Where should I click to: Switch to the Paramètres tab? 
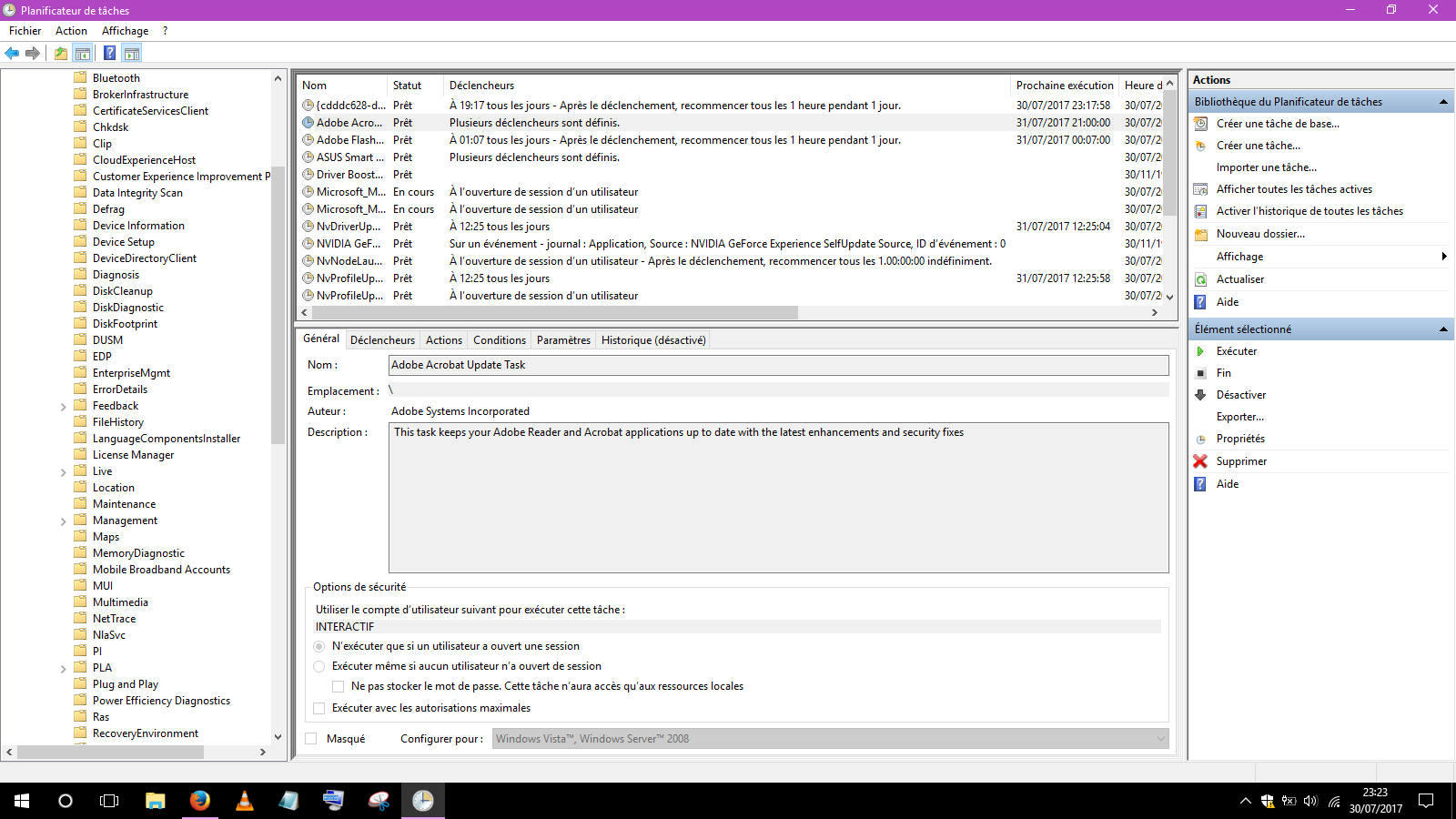click(563, 340)
